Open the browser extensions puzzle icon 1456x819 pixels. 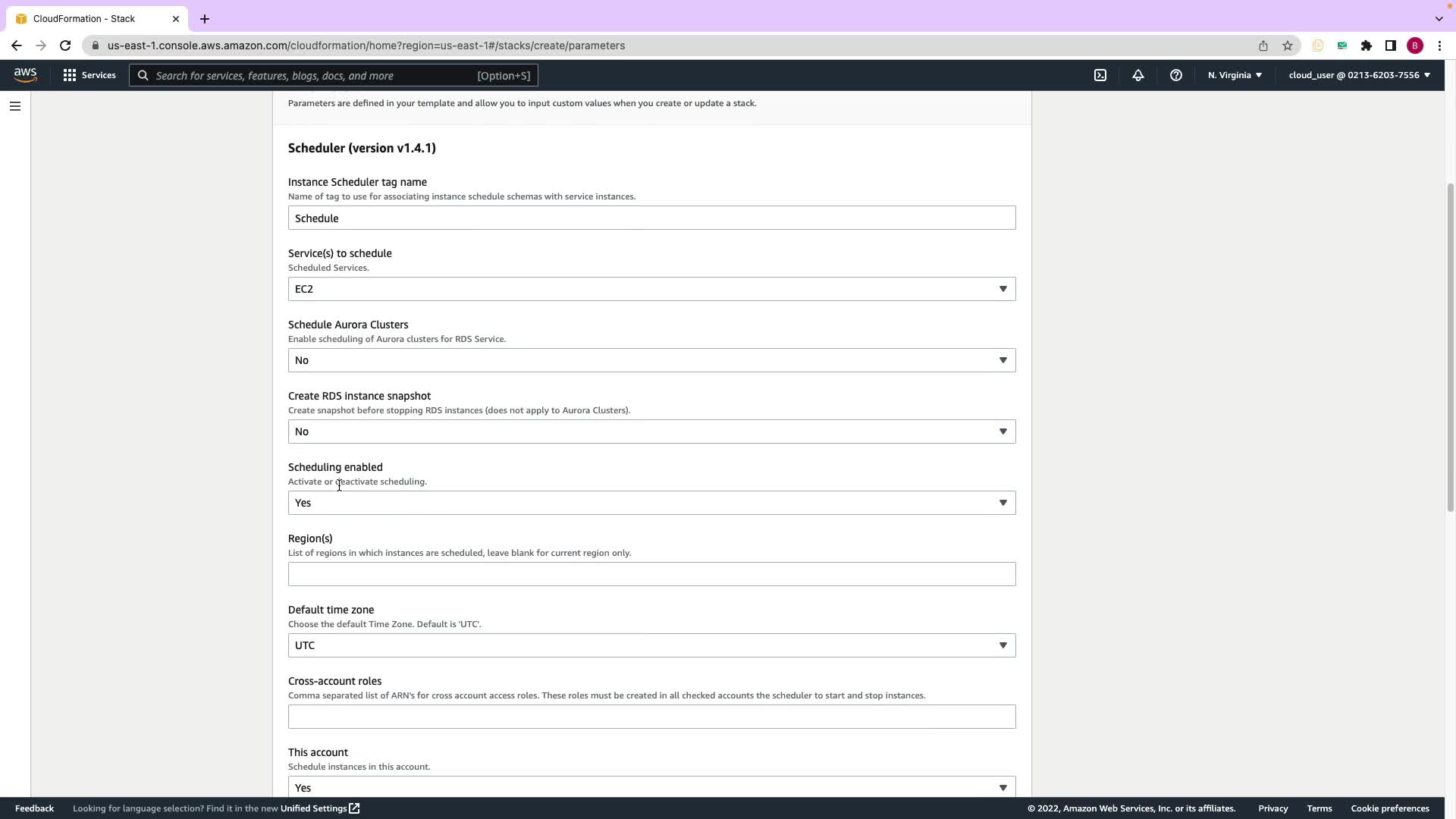click(1367, 45)
